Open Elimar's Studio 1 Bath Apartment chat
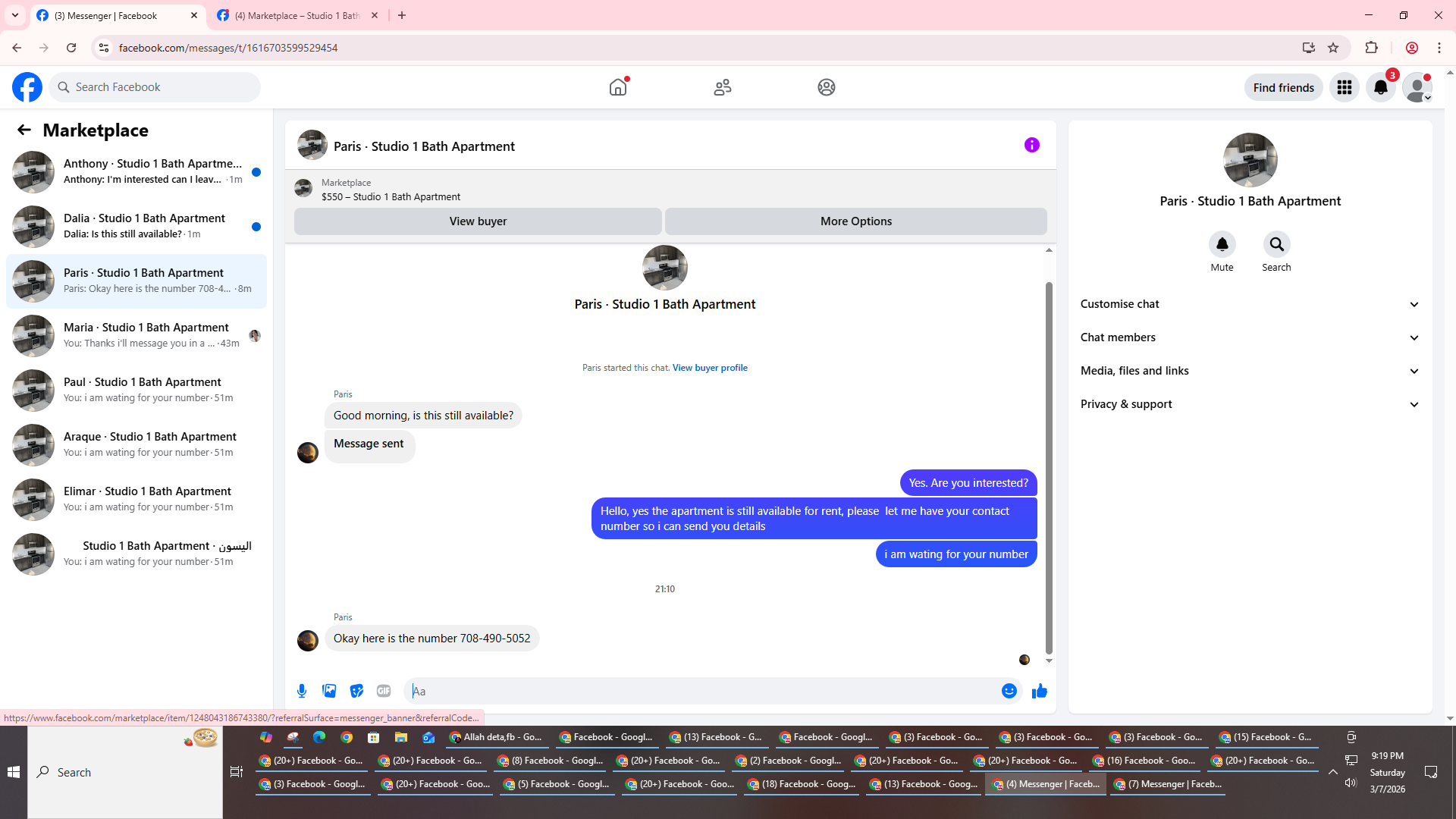Image resolution: width=1456 pixels, height=819 pixels. [x=136, y=500]
